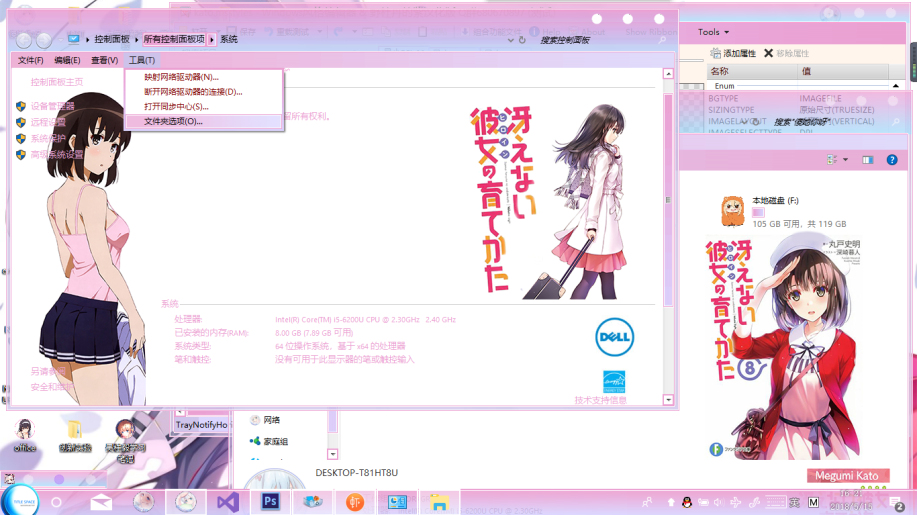Expand the arrow before 控制面板 breadcrumb
917x515 pixels.
[x=88, y=39]
